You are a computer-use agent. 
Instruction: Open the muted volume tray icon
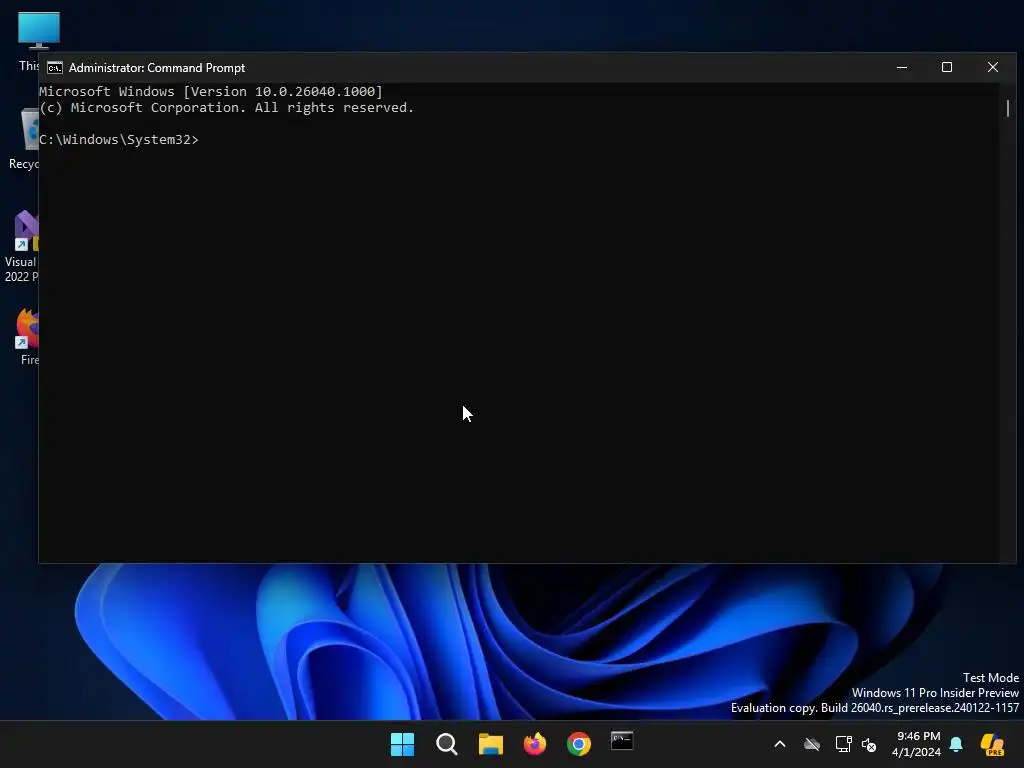(x=869, y=744)
